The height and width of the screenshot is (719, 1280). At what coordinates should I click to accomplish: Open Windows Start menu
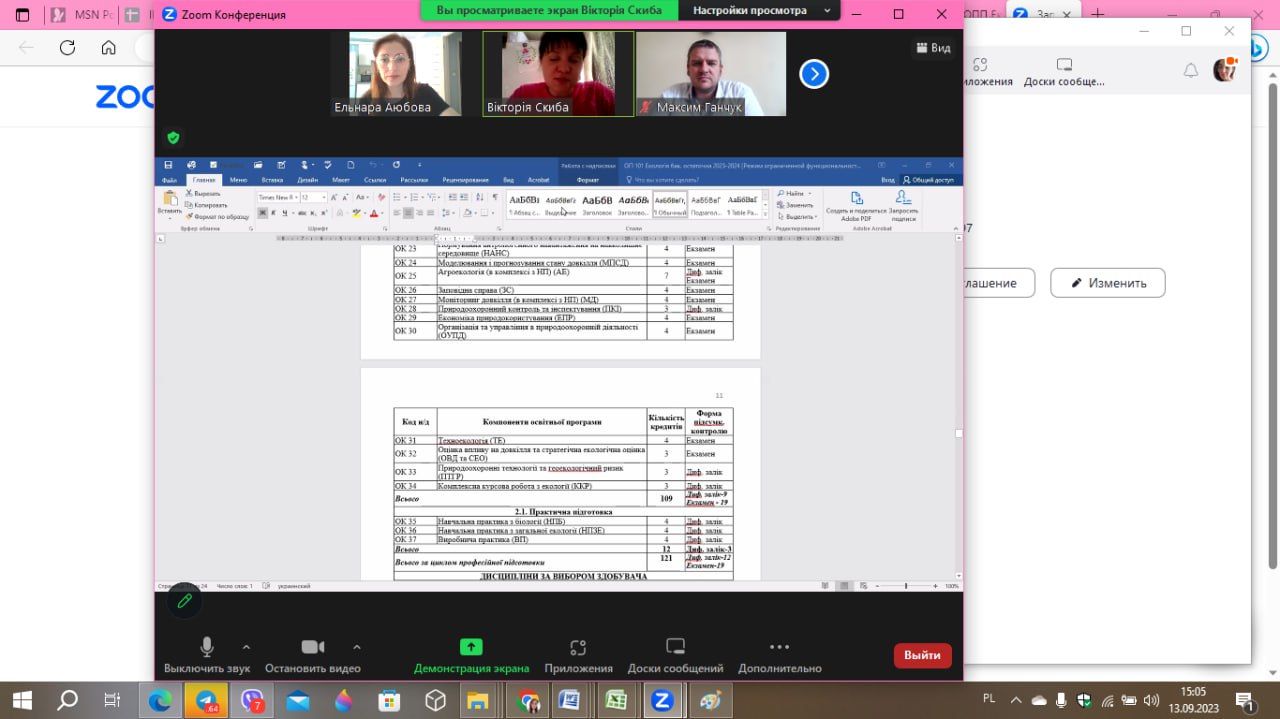[22, 700]
